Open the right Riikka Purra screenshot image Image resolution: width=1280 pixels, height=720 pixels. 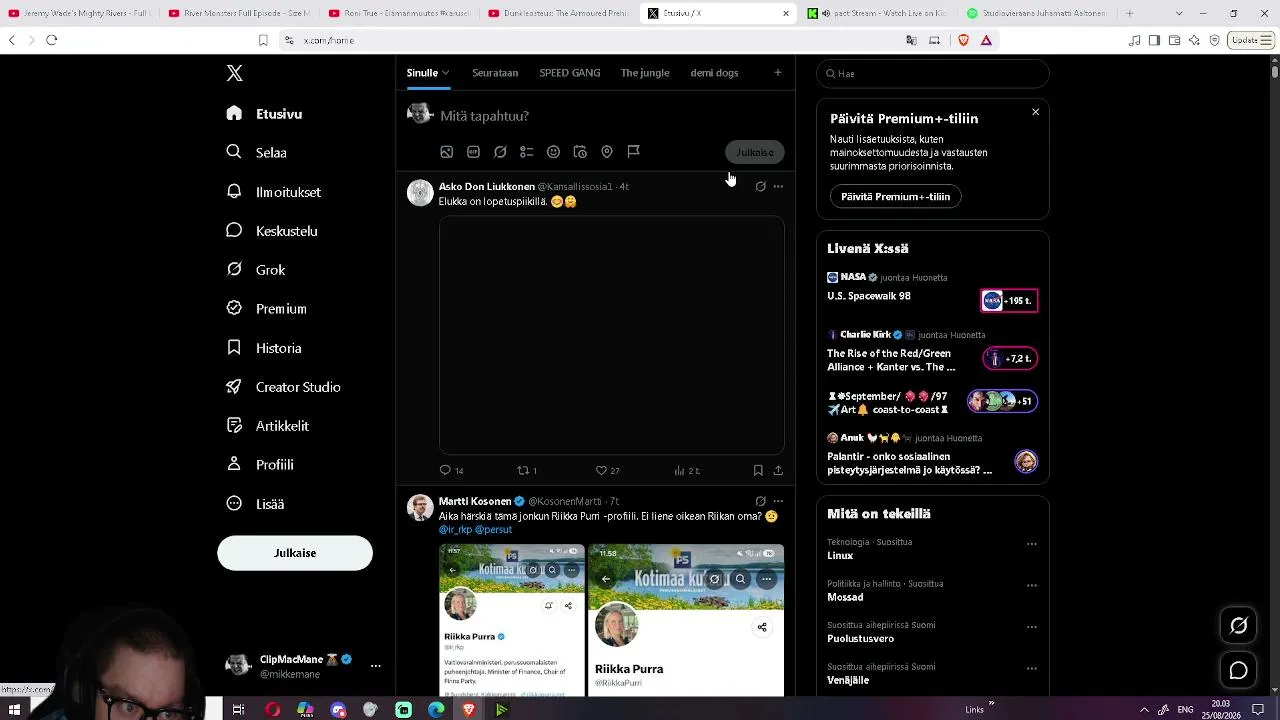click(686, 620)
